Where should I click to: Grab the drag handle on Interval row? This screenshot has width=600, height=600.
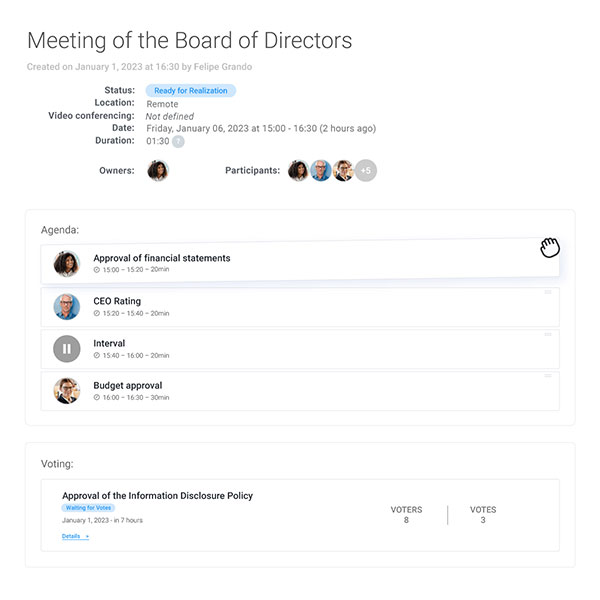point(548,334)
